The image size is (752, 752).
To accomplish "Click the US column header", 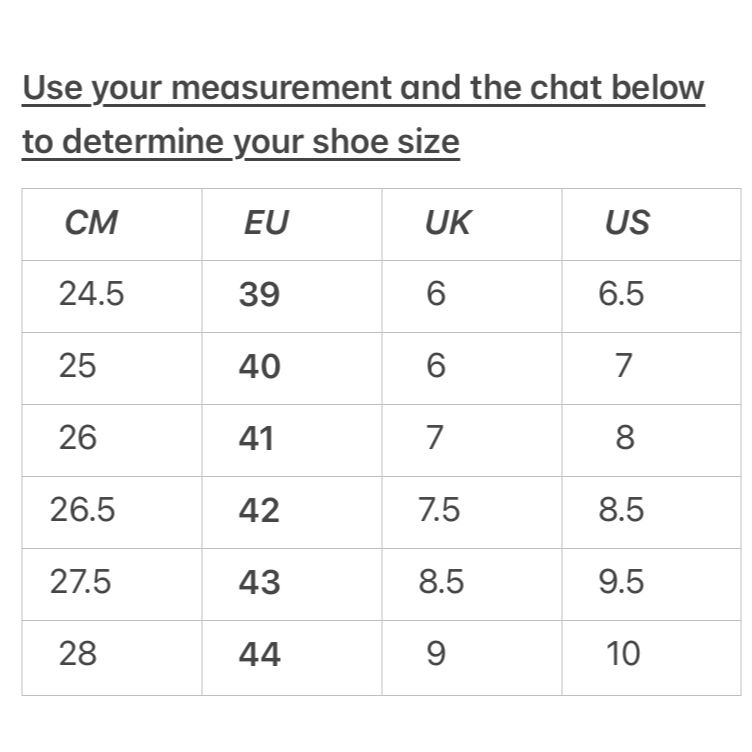I will (x=651, y=224).
